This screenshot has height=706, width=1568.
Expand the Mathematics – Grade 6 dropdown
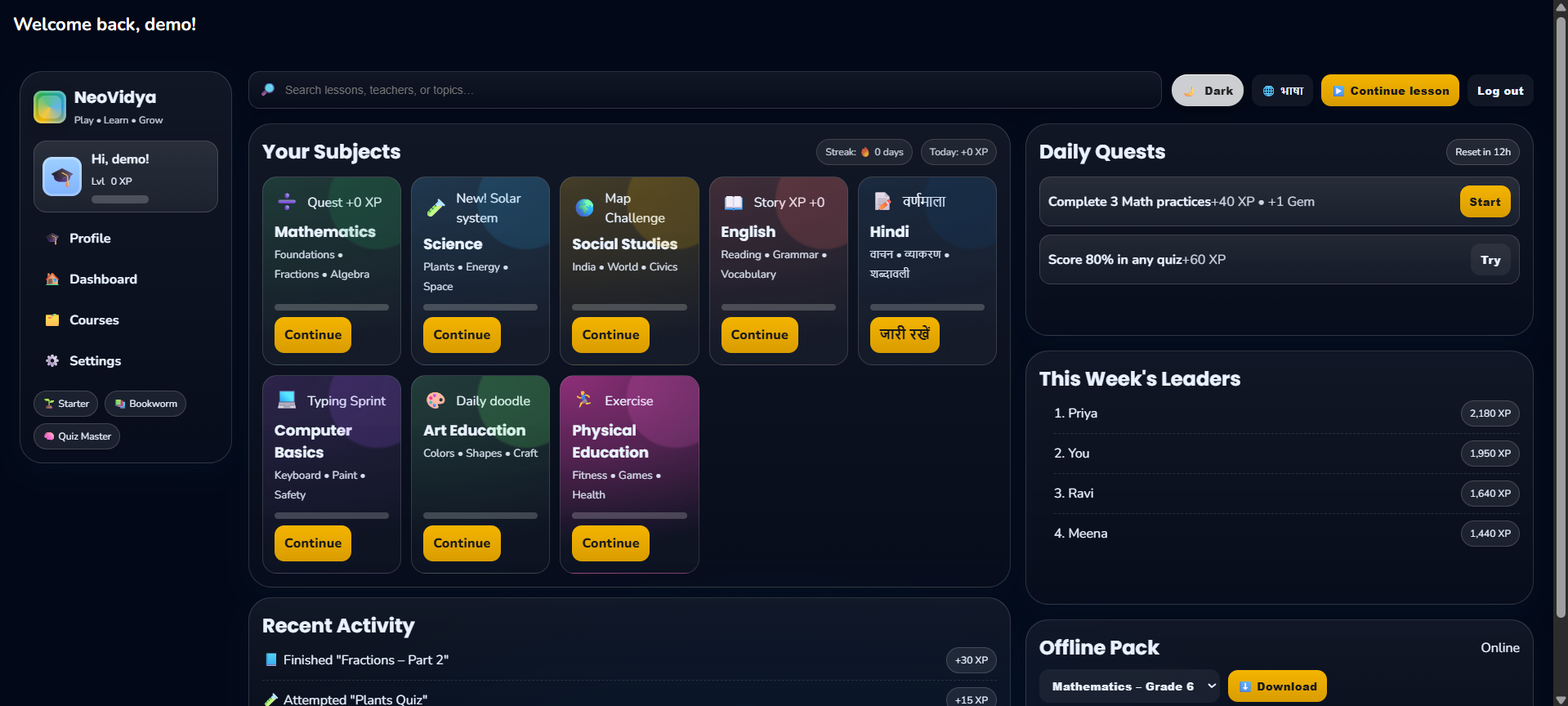(x=1129, y=686)
